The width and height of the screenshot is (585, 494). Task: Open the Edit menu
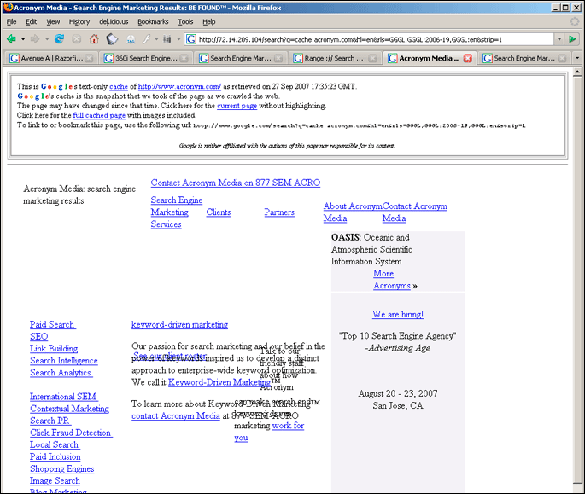(31, 22)
